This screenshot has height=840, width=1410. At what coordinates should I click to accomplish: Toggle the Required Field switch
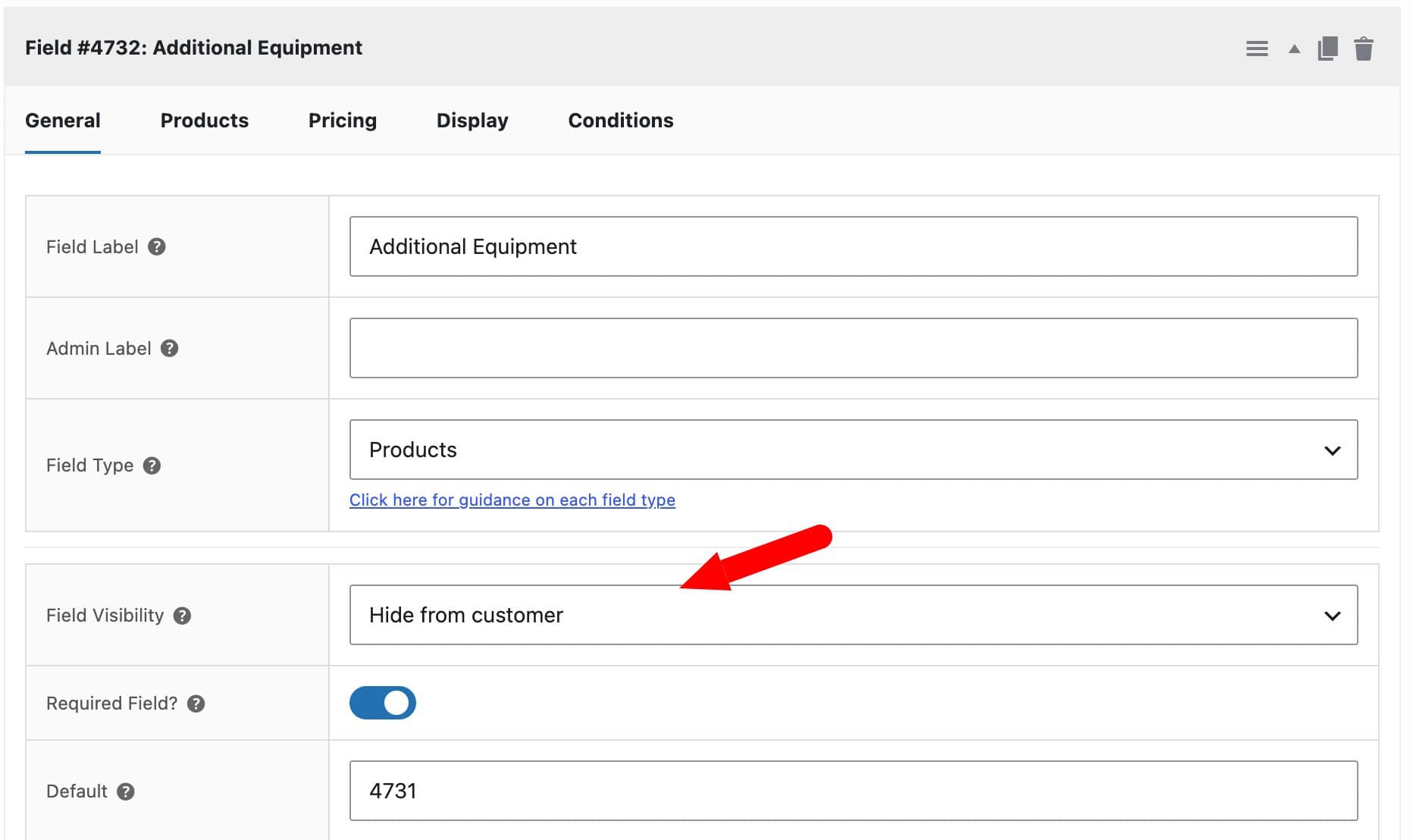point(383,703)
